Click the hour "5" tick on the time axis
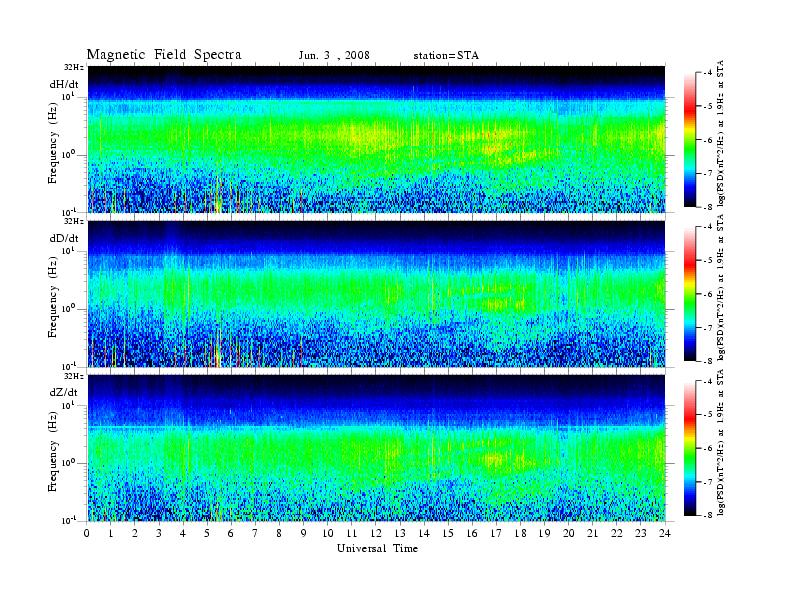The height and width of the screenshot is (612, 792). click(x=207, y=533)
